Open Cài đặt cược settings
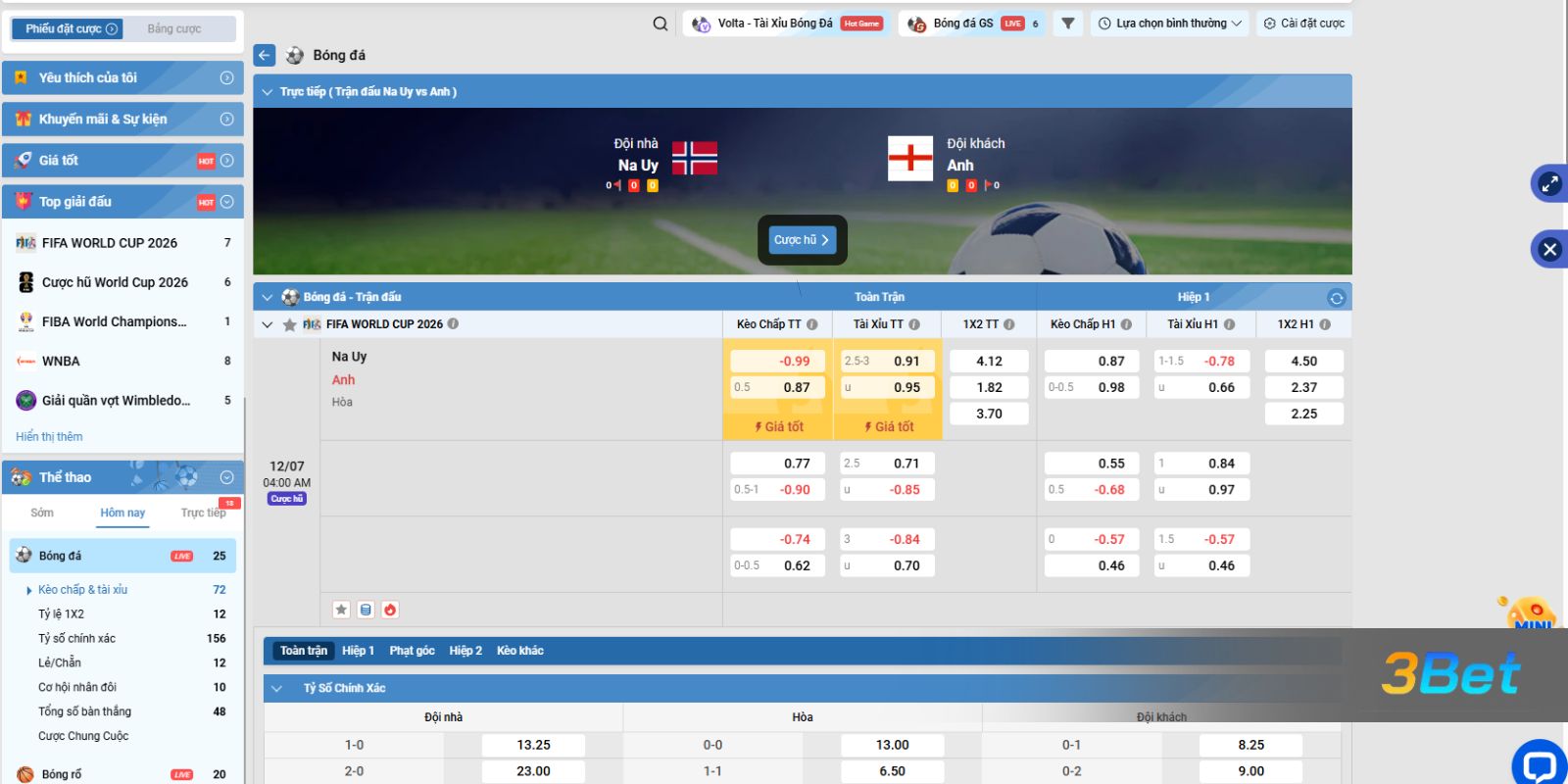The image size is (1568, 784). pyautogui.click(x=1304, y=24)
